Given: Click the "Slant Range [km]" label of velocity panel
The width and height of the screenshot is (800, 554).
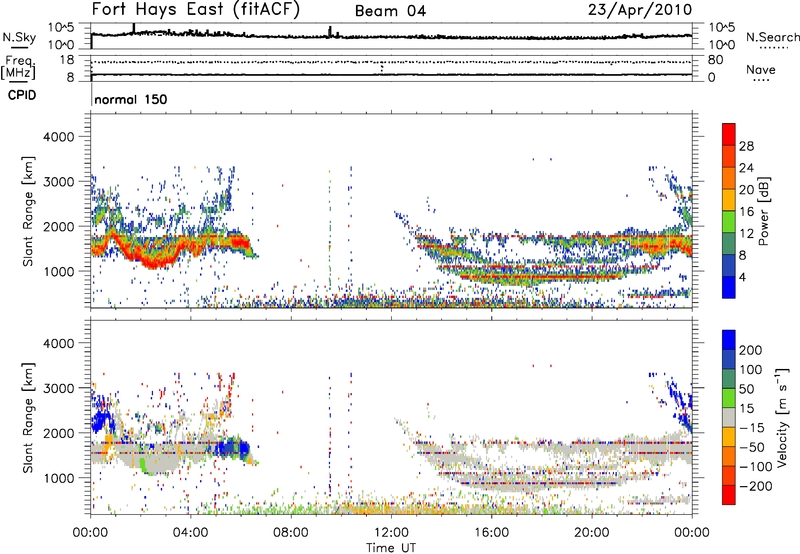Looking at the screenshot, I should (x=28, y=417).
